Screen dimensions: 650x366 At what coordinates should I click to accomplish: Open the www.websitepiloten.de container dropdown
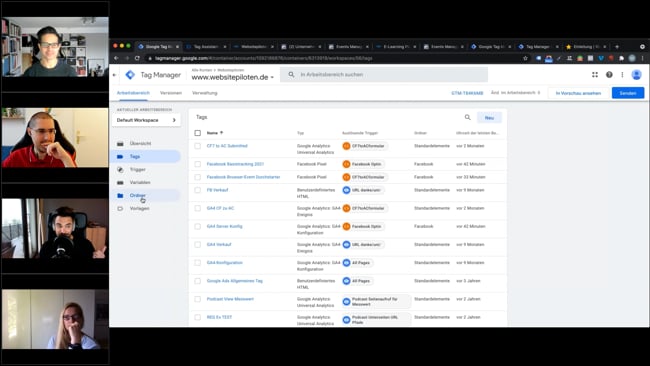point(233,77)
